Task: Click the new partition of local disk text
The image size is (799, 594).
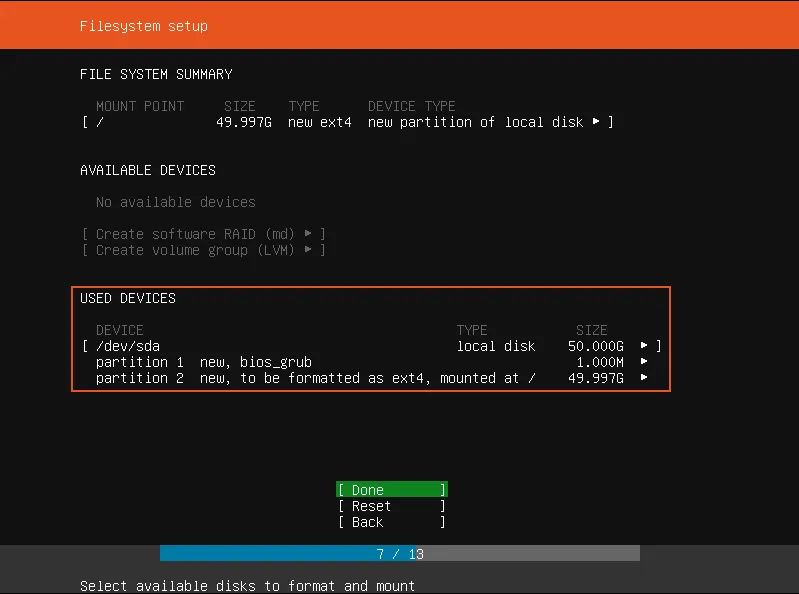Action: [x=475, y=122]
